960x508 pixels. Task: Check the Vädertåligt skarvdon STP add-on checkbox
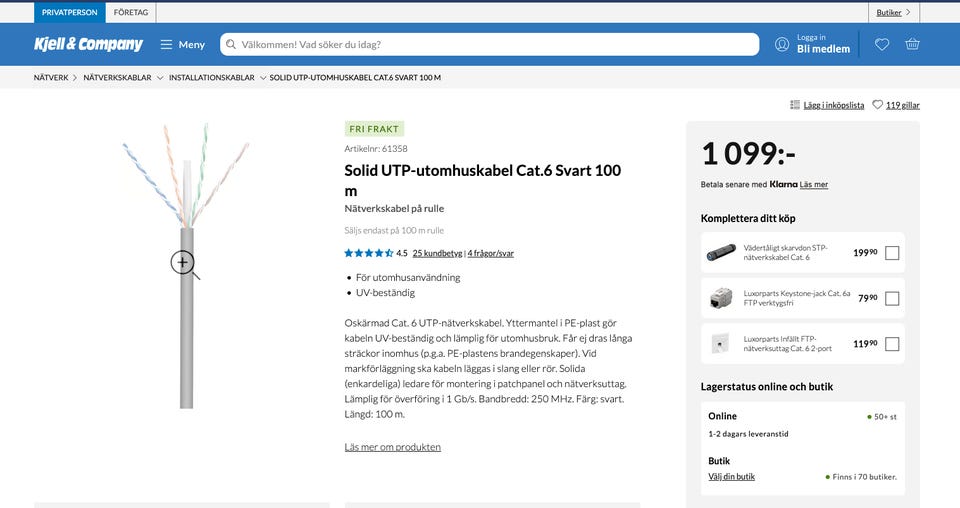click(x=892, y=253)
